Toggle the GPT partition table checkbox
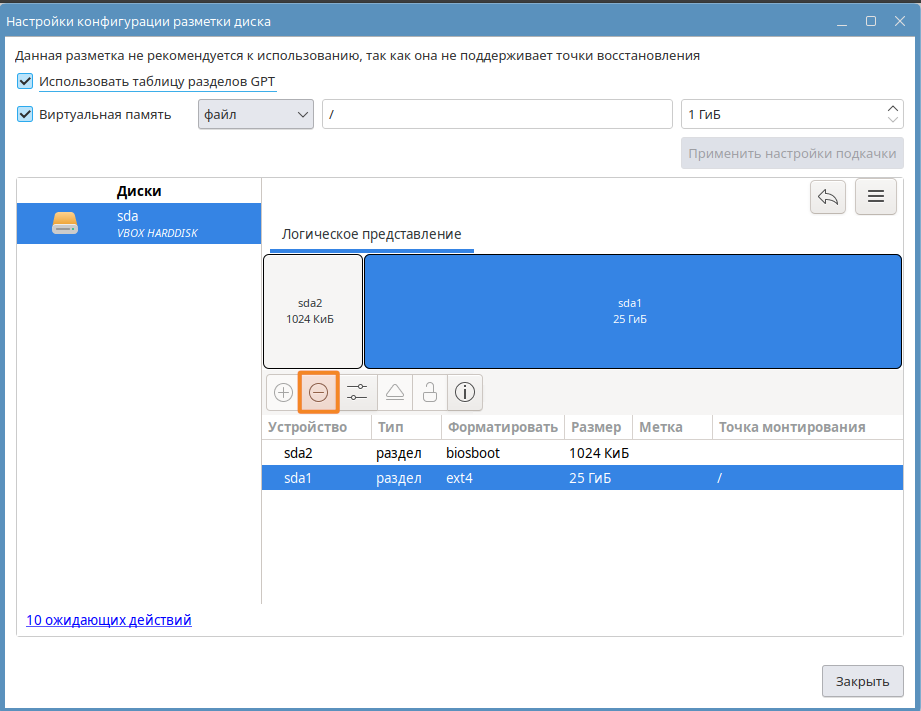Screen dimensions: 921x711 click(25, 82)
